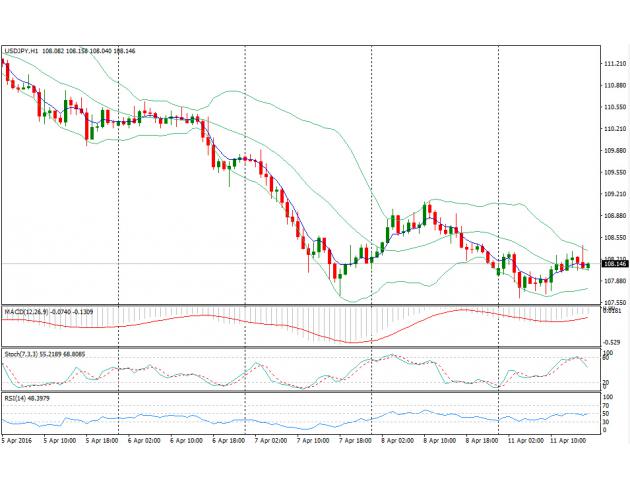This screenshot has height=490, width=630.
Task: Click the 6 Apr 02:00 time label
Action: [144, 439]
